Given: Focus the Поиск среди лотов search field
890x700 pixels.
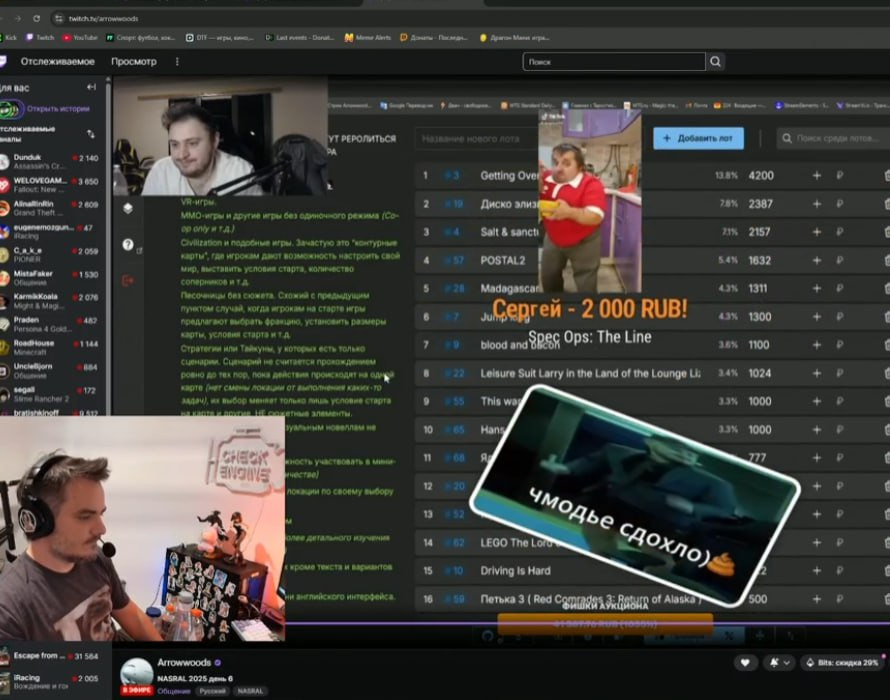Looking at the screenshot, I should (833, 138).
